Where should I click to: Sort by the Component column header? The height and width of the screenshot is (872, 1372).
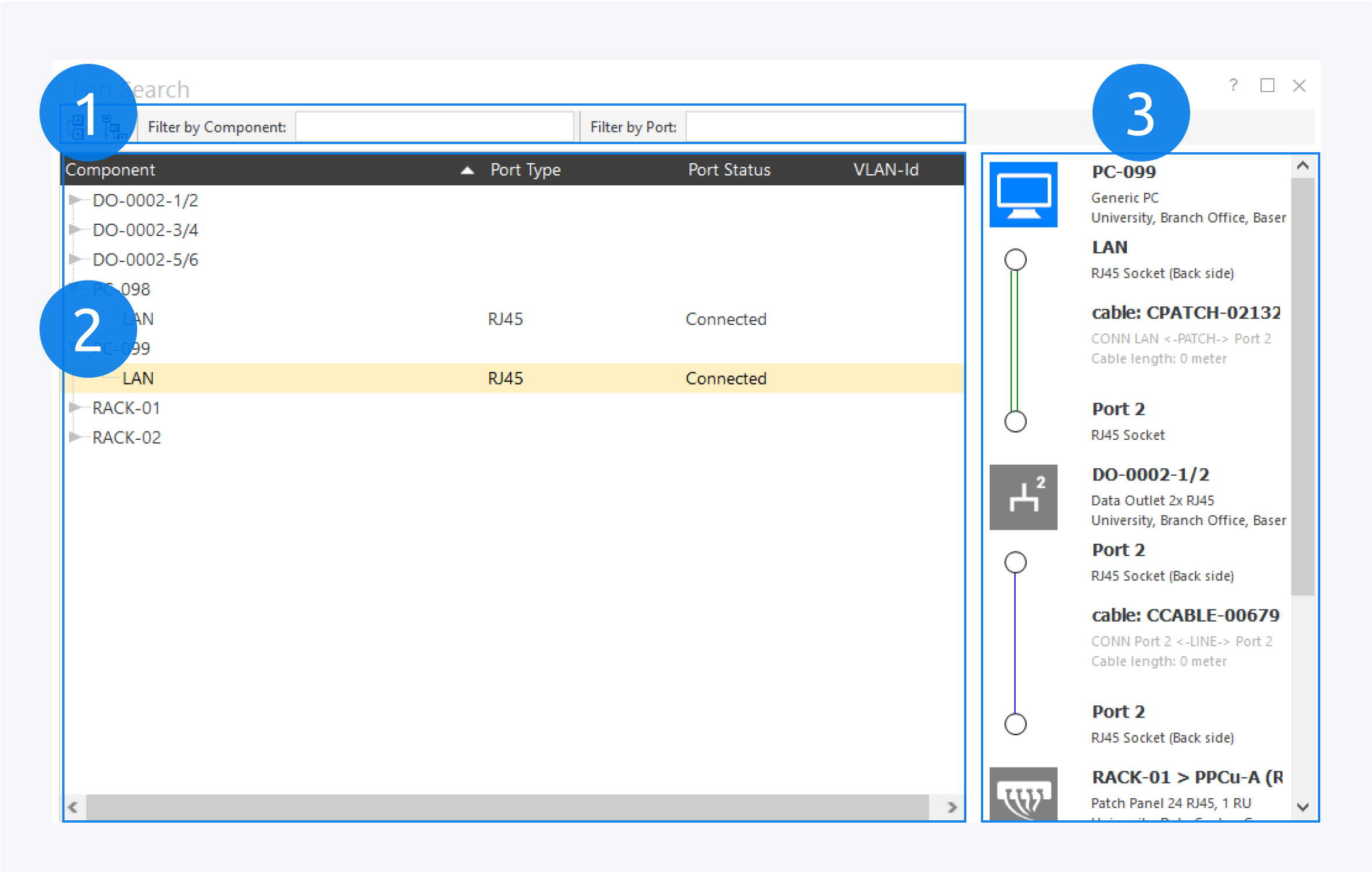pyautogui.click(x=110, y=170)
